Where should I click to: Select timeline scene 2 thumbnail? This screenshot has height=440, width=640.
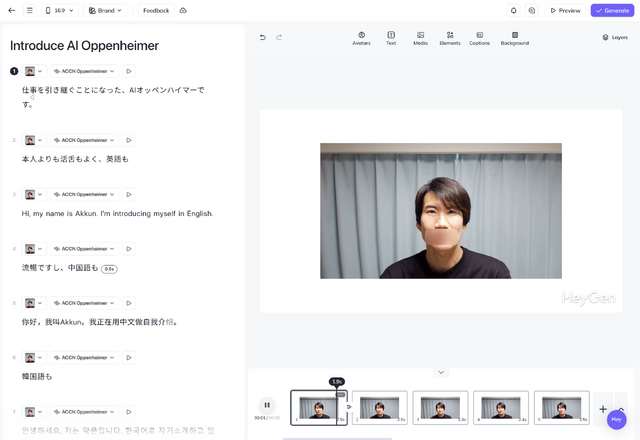pyautogui.click(x=380, y=408)
